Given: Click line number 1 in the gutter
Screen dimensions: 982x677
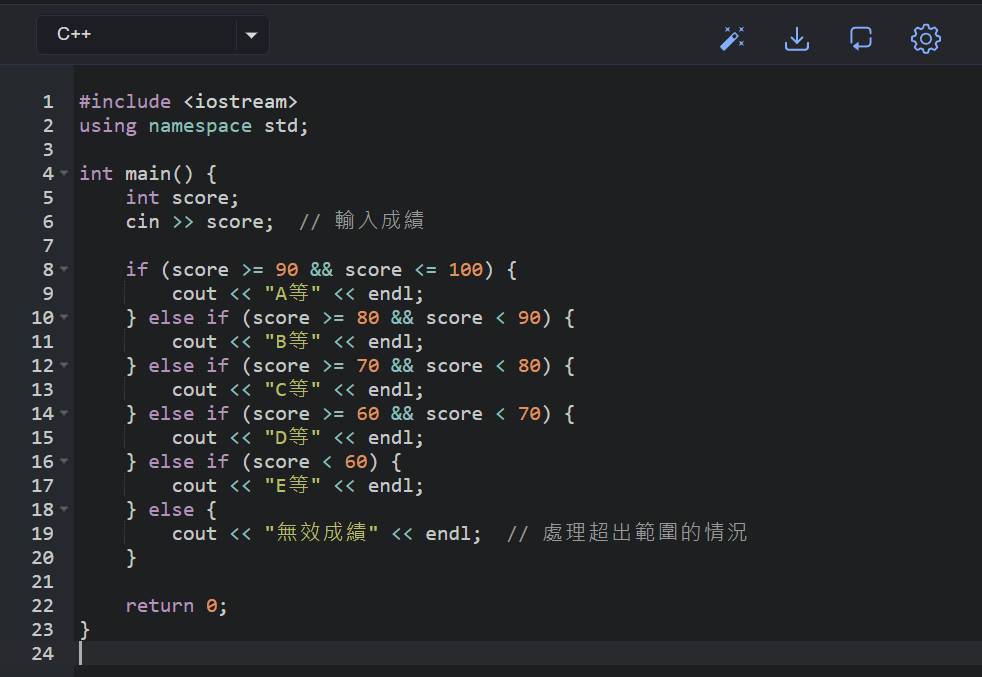Looking at the screenshot, I should pyautogui.click(x=48, y=101).
